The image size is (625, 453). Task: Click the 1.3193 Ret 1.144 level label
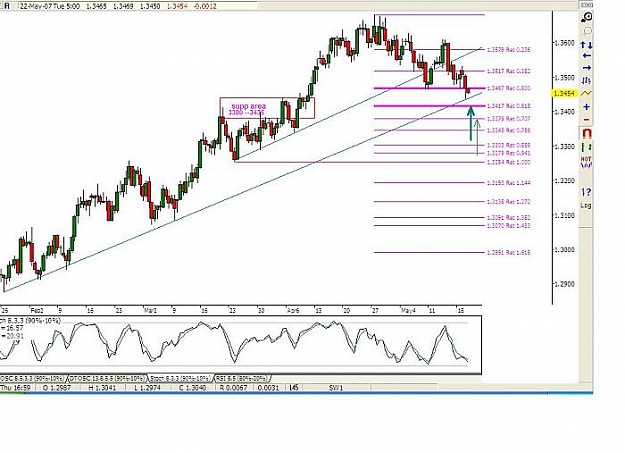509,183
